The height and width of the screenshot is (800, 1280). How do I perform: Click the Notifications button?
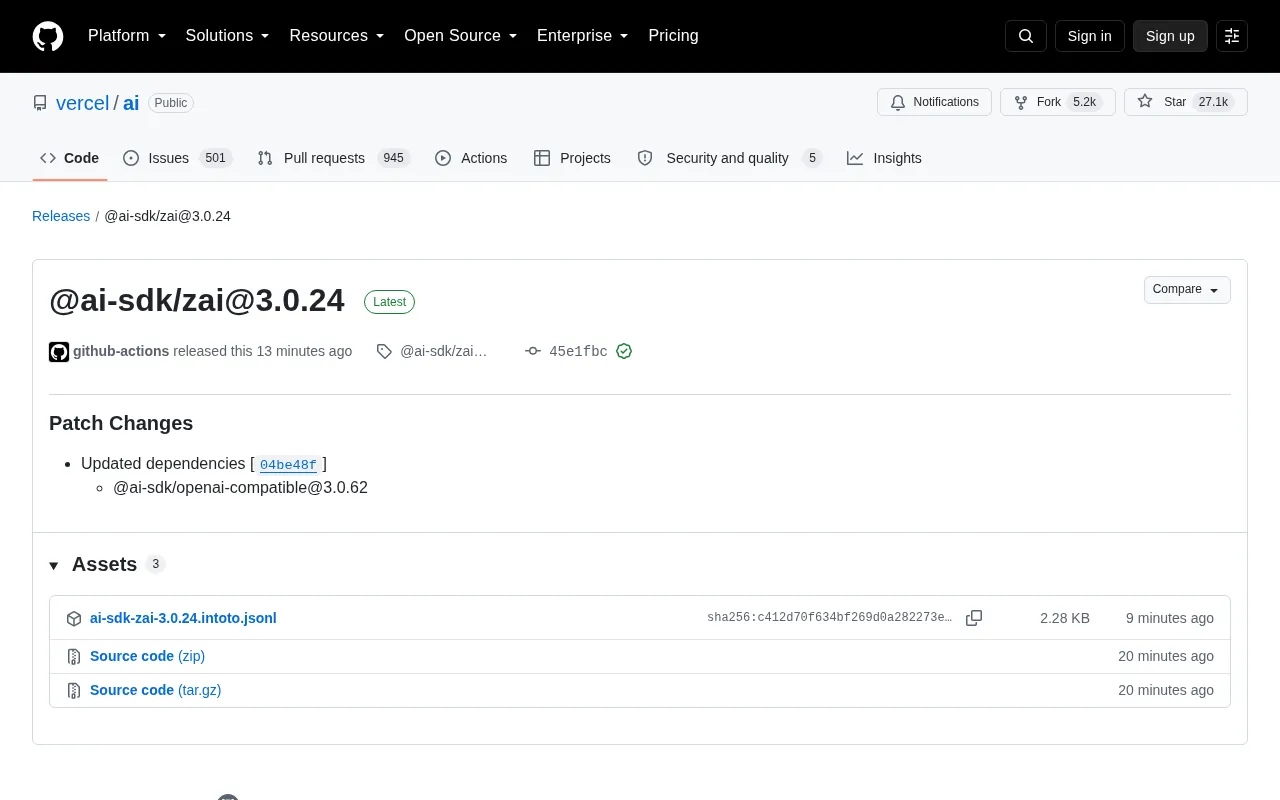point(934,102)
